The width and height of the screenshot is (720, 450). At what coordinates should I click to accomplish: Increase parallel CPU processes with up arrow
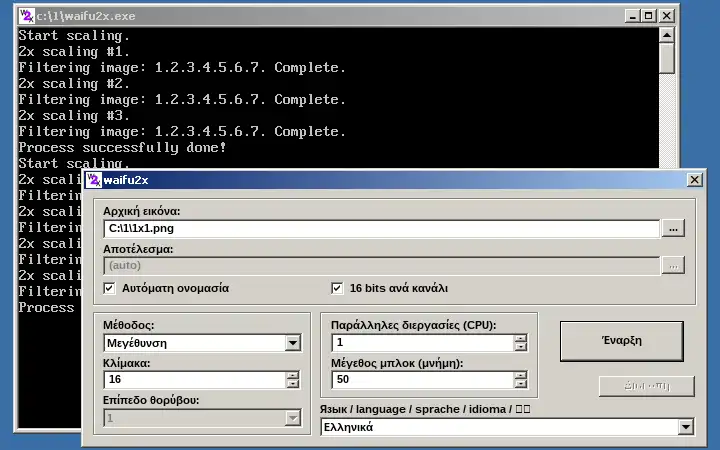[x=520, y=338]
